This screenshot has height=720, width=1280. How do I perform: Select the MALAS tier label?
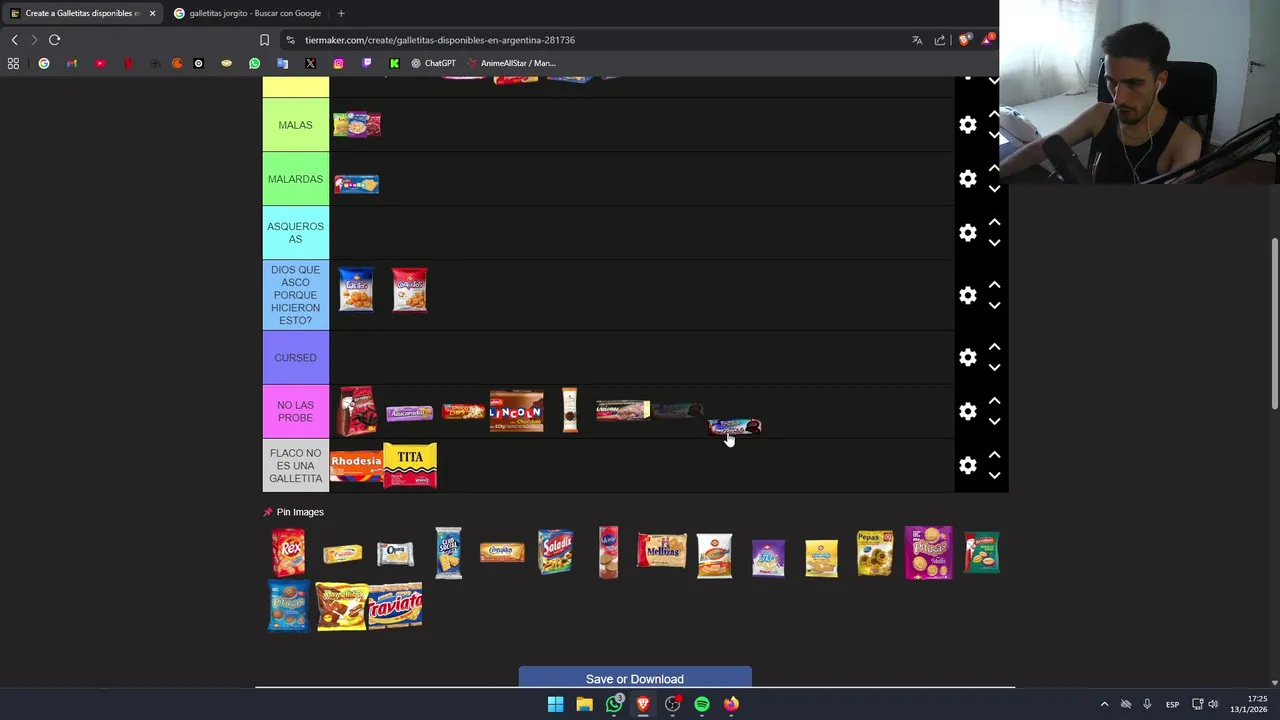coord(295,125)
